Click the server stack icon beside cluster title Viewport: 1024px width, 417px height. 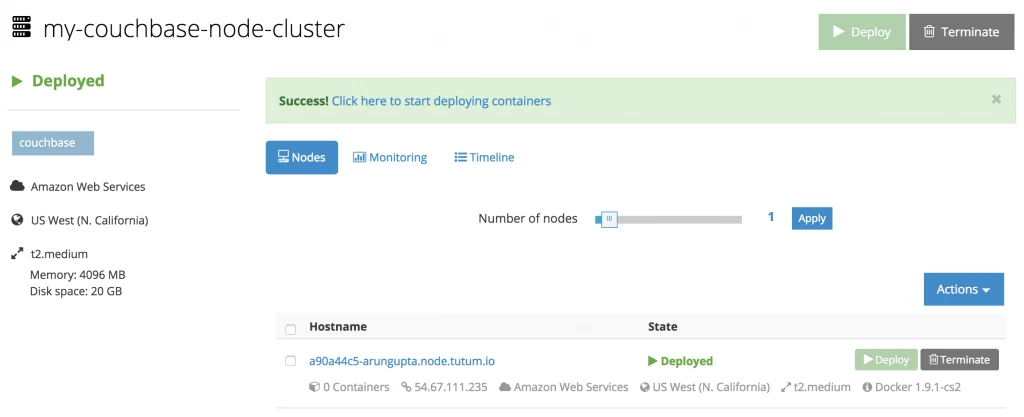point(22,28)
